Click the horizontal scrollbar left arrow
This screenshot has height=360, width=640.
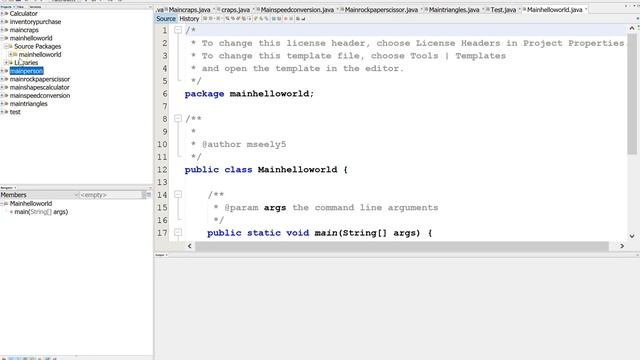click(x=189, y=246)
